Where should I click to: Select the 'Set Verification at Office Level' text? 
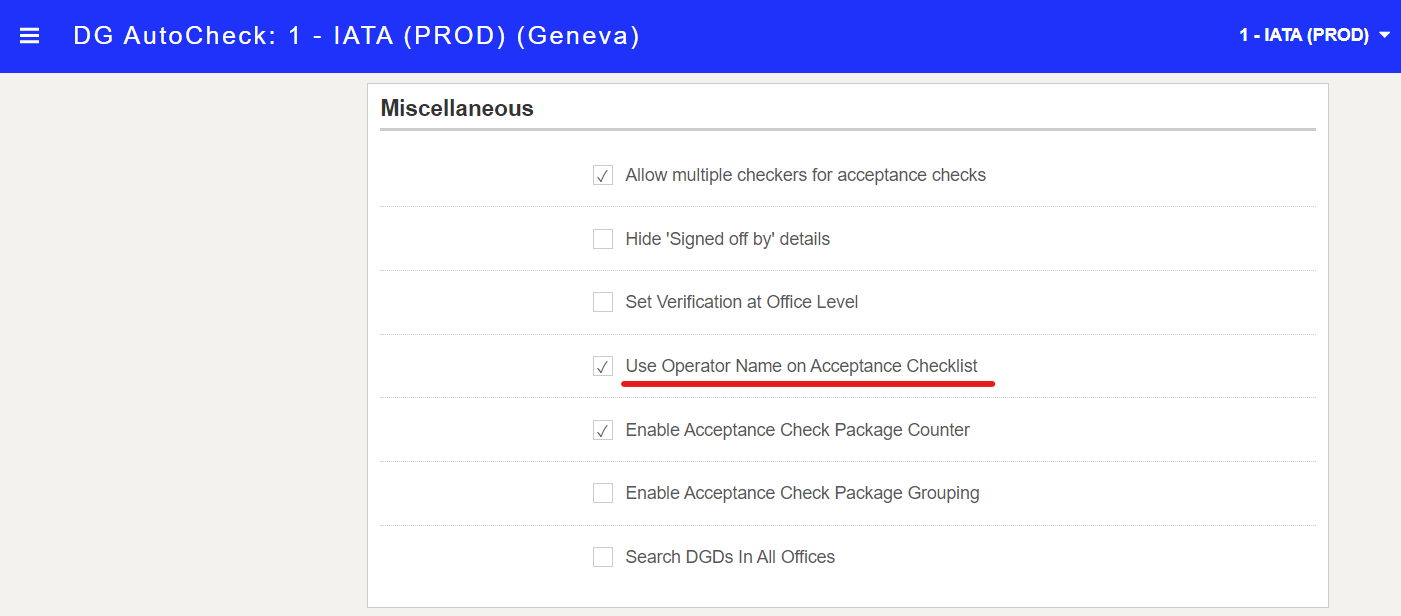tap(742, 302)
